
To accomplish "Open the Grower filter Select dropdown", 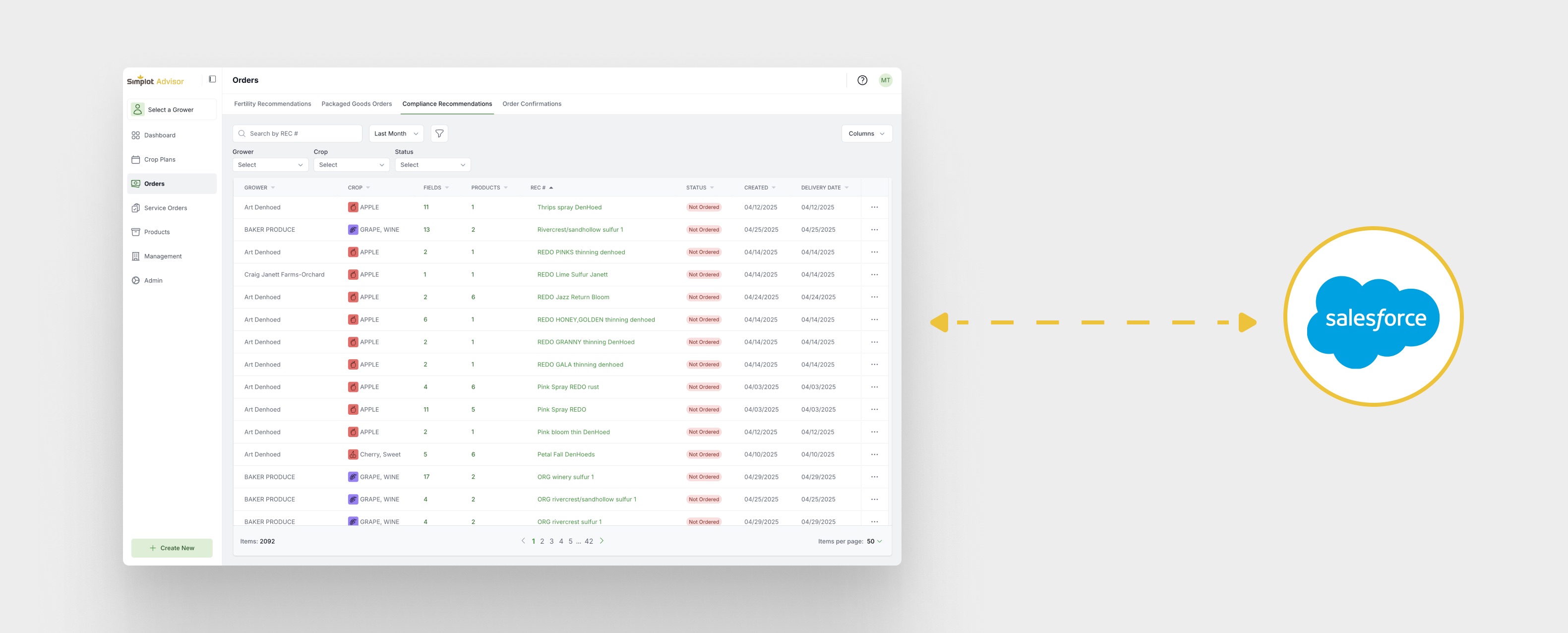I will 270,165.
